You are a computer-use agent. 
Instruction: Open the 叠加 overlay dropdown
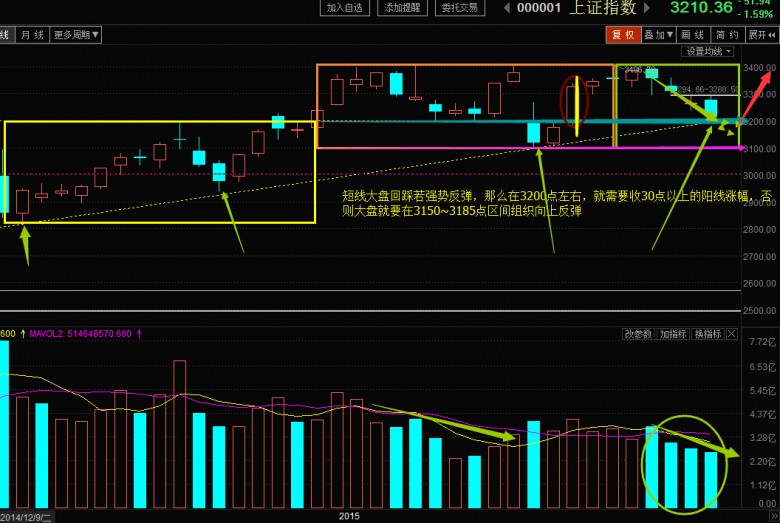(657, 34)
